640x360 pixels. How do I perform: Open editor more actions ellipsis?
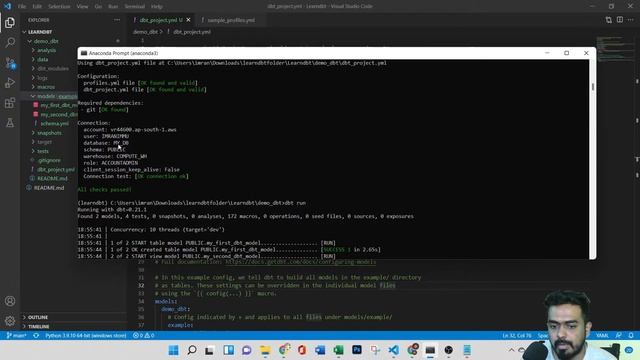[x=631, y=20]
